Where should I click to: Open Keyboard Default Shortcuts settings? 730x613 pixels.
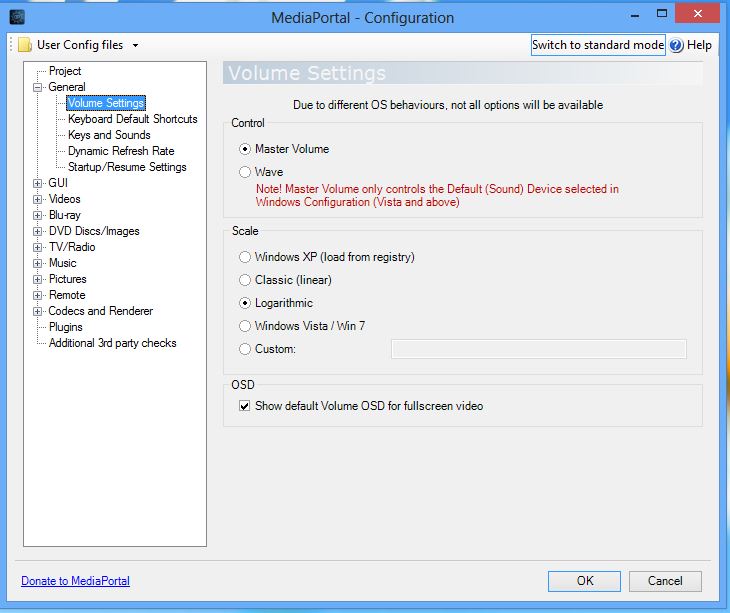[132, 119]
